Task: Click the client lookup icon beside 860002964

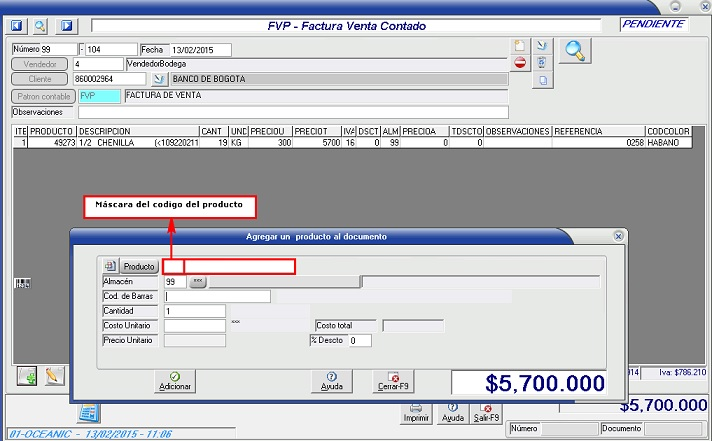Action: coord(158,78)
